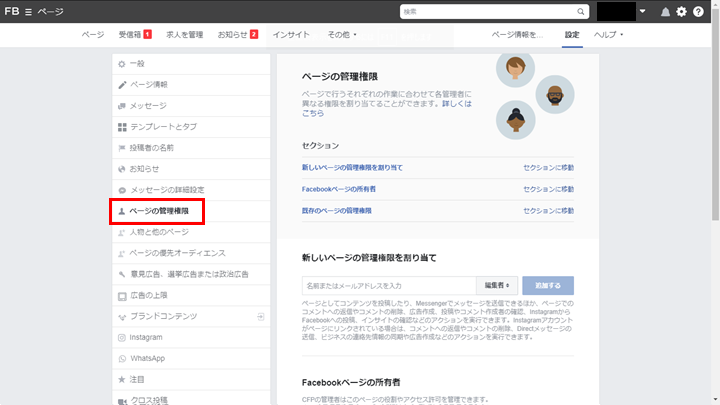Click セクションに移動 for Facebookページの所有者

548,189
